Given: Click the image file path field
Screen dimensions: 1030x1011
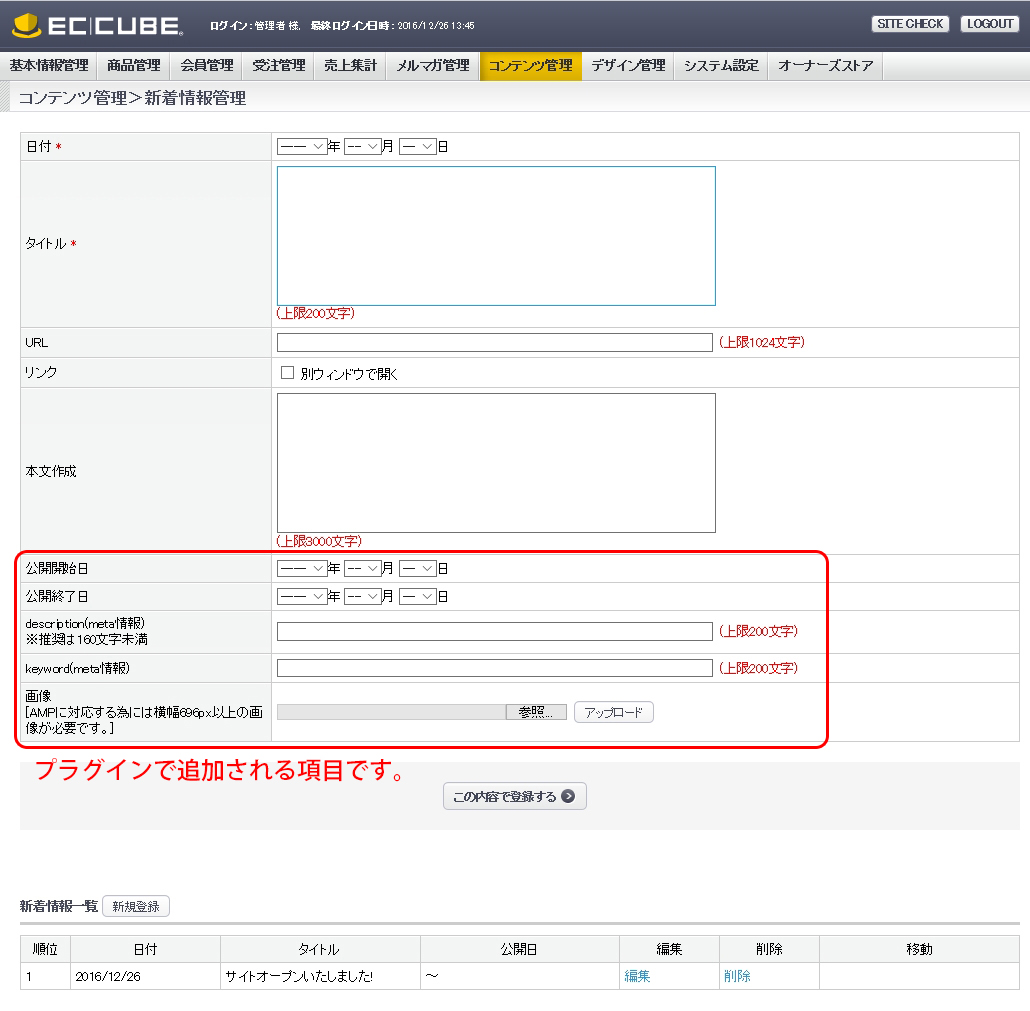Looking at the screenshot, I should click(x=392, y=712).
